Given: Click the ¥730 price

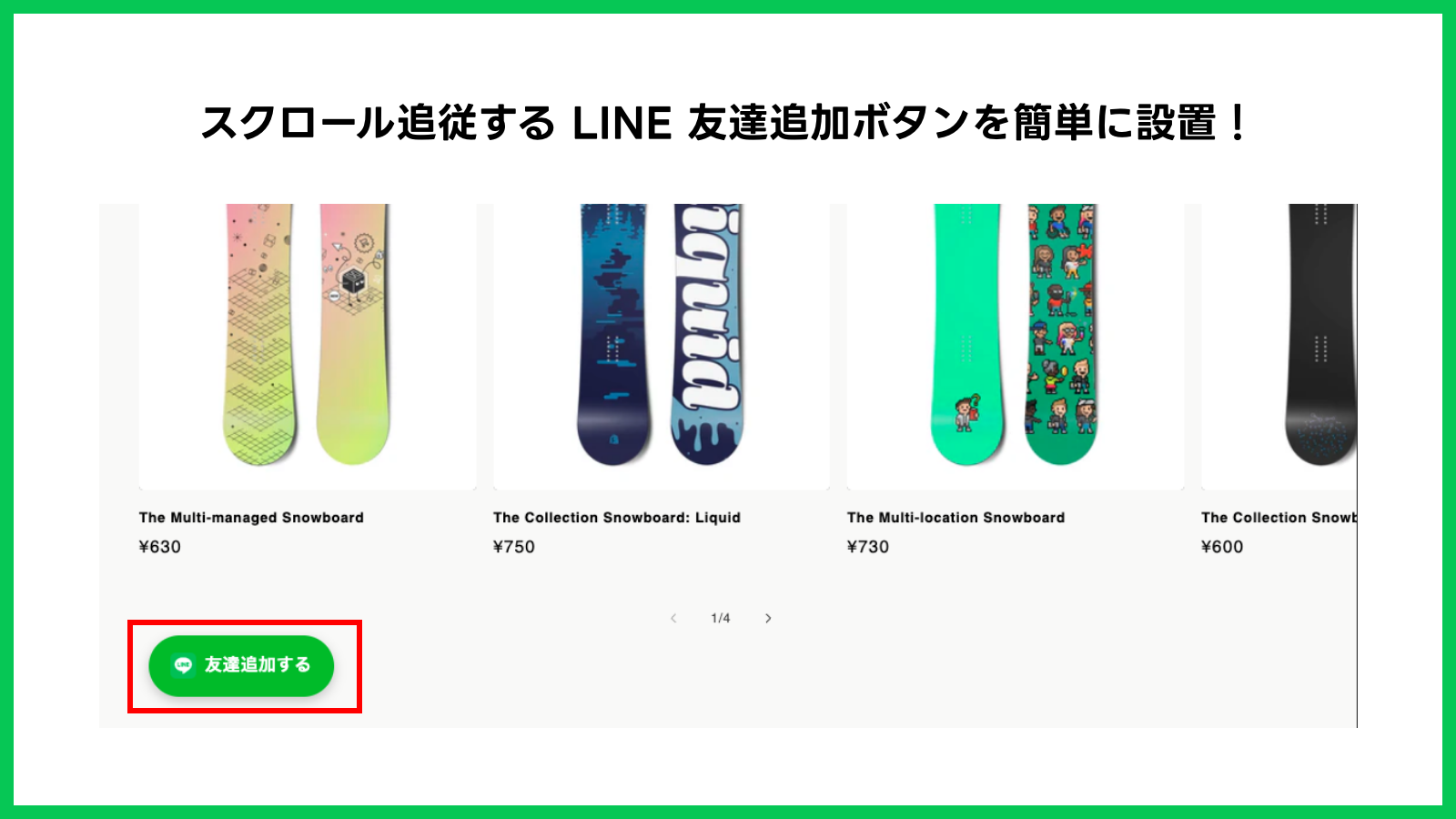Looking at the screenshot, I should click(868, 547).
